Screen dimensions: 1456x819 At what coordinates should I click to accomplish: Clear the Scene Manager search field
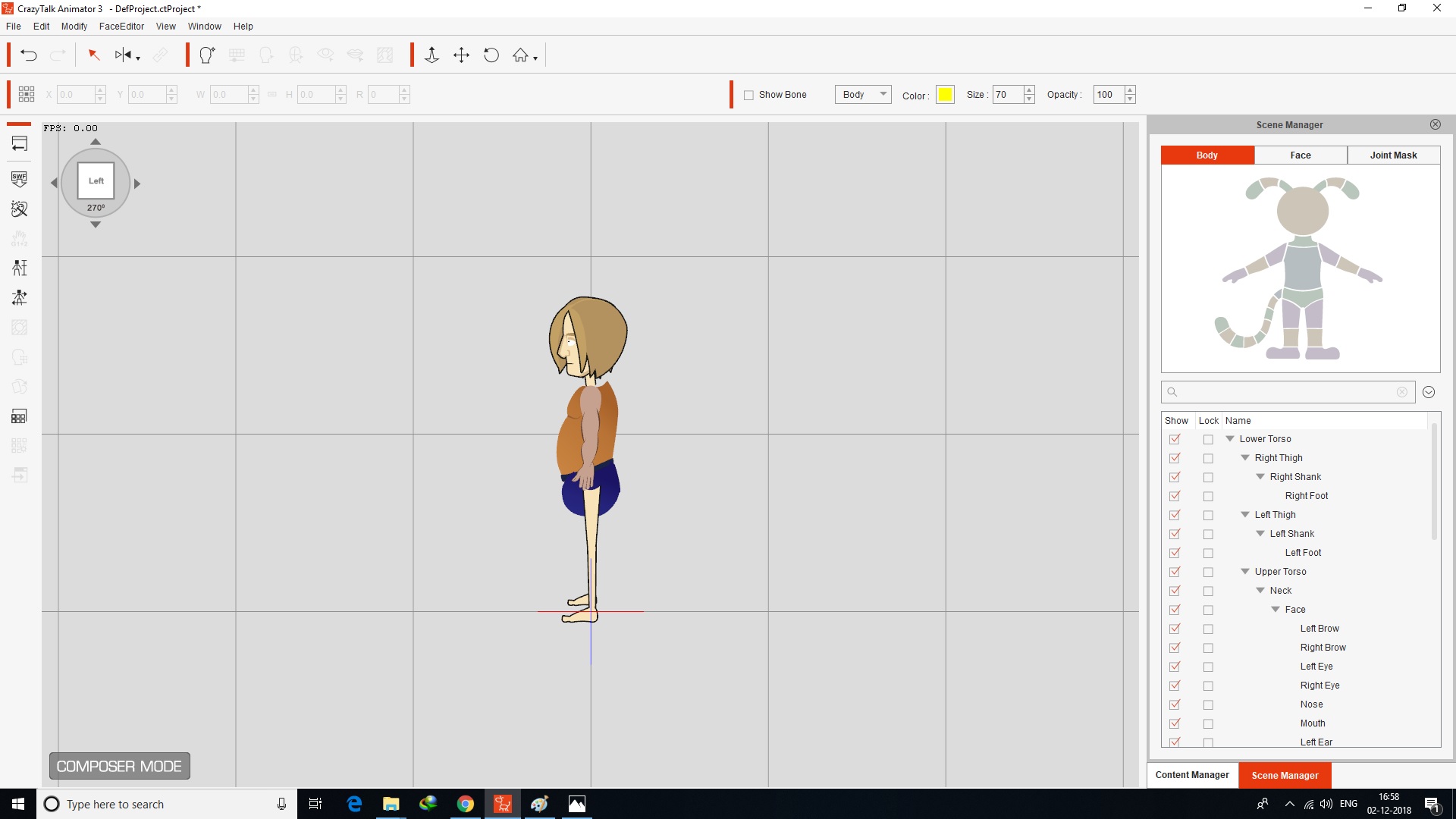coord(1402,392)
